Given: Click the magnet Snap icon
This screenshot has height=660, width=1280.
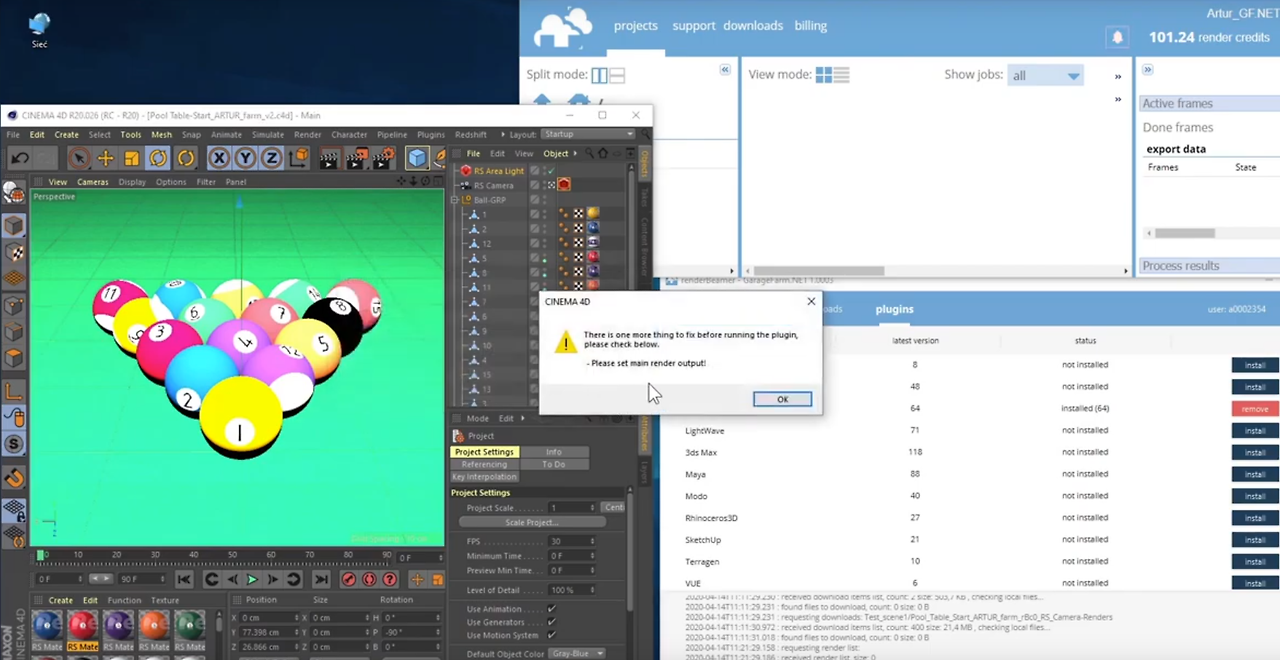Looking at the screenshot, I should [x=14, y=478].
